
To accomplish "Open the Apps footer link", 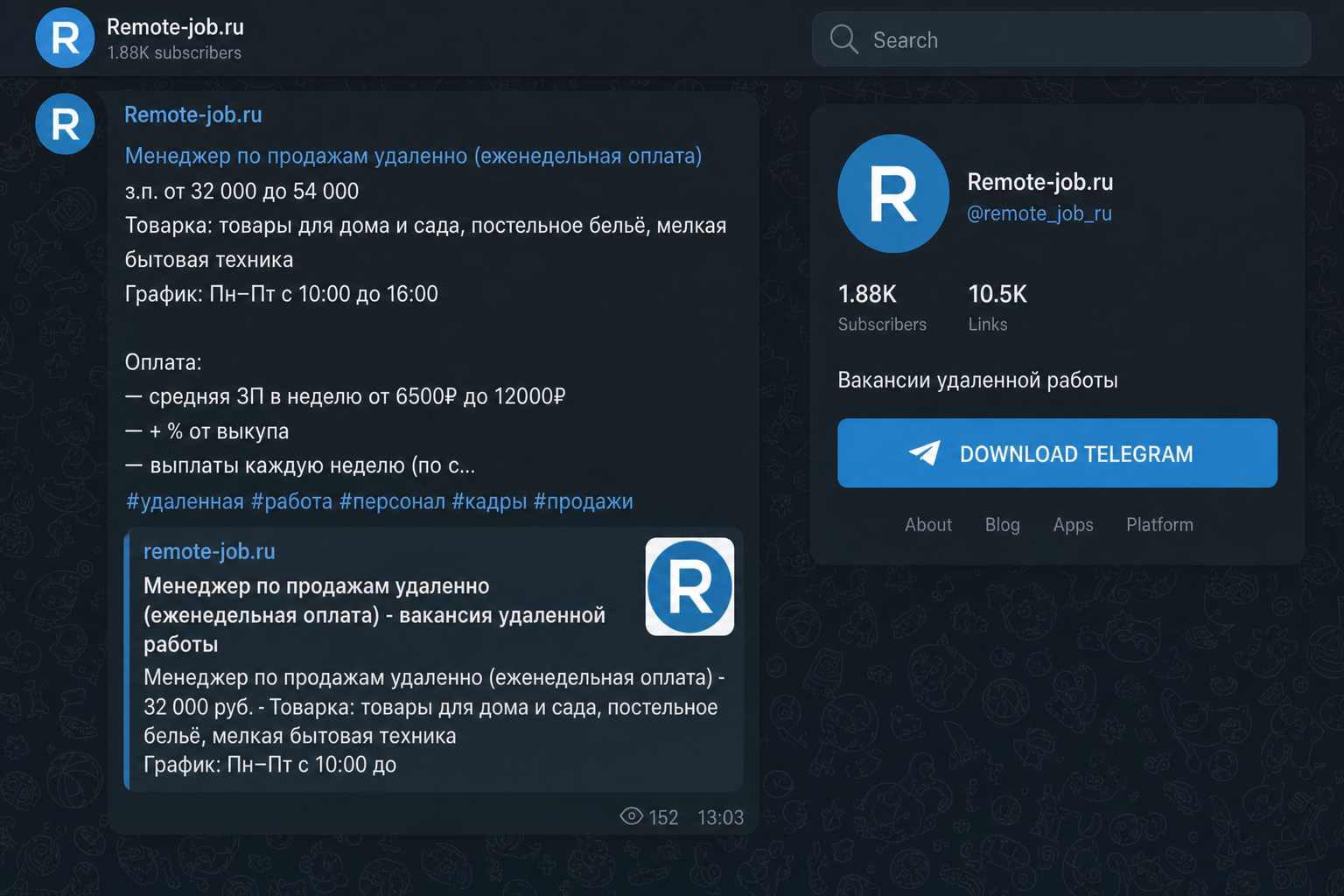I will 1073,524.
